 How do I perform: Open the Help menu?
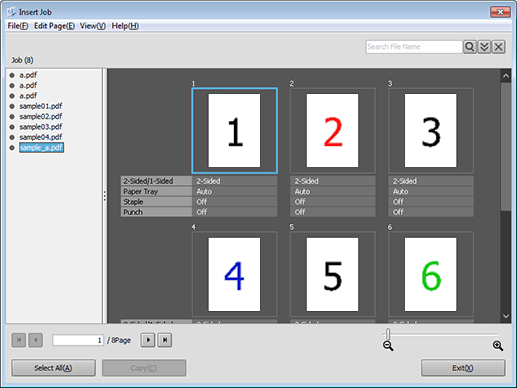(125, 26)
